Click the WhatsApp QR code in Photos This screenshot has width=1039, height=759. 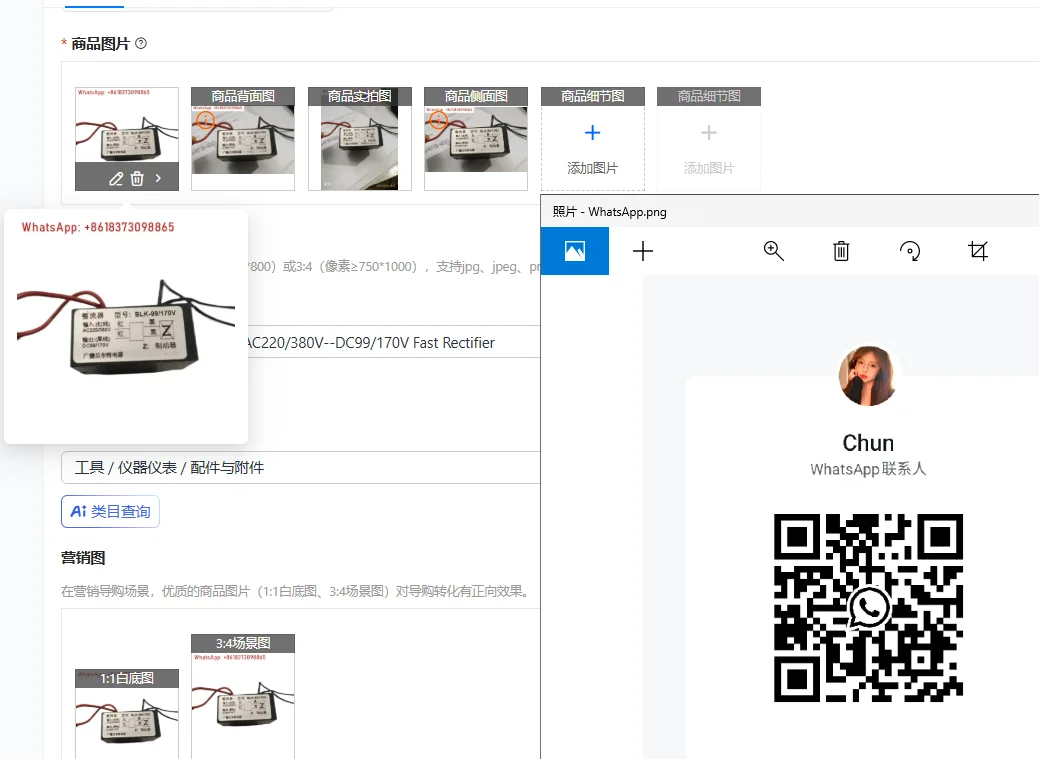[x=868, y=608]
